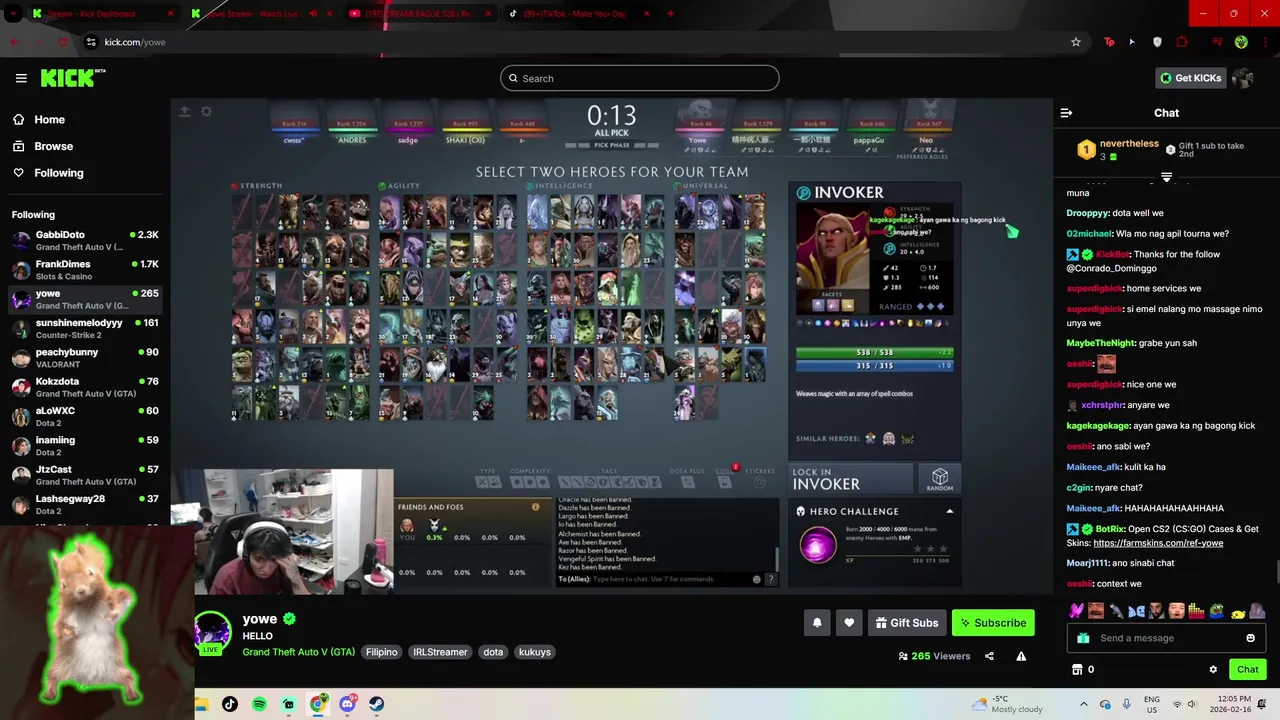Open the emoji picker in the chat box

[x=1250, y=638]
